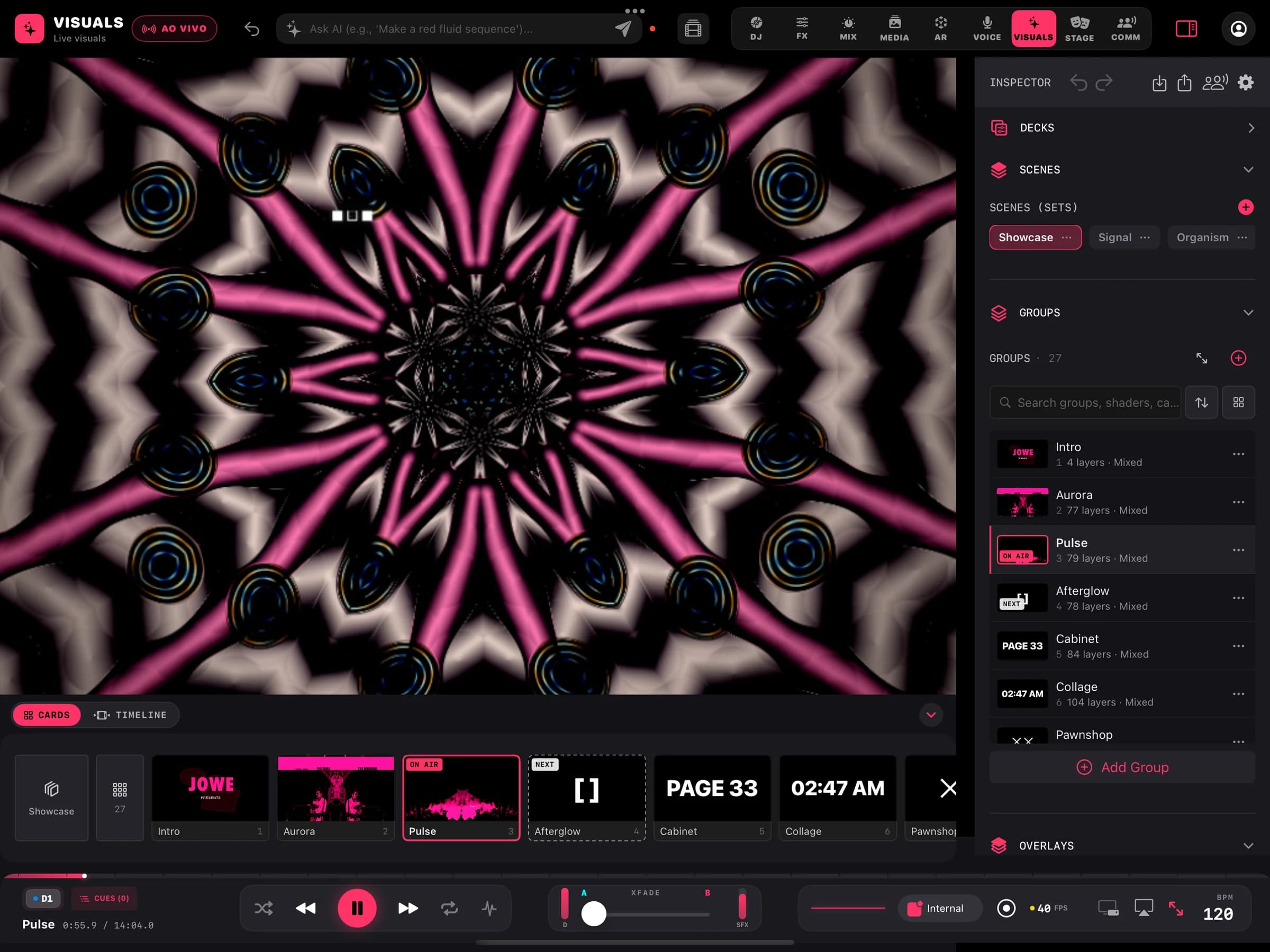Collapse the SCENES section
Viewport: 1270px width, 952px height.
tap(1122, 169)
